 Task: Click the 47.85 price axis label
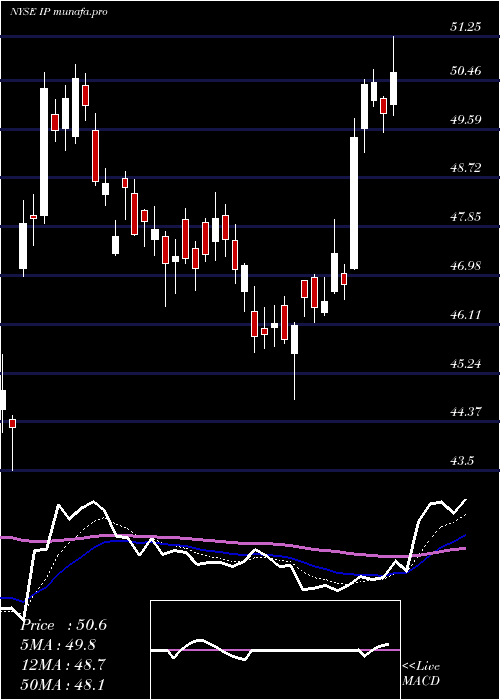[x=465, y=217]
